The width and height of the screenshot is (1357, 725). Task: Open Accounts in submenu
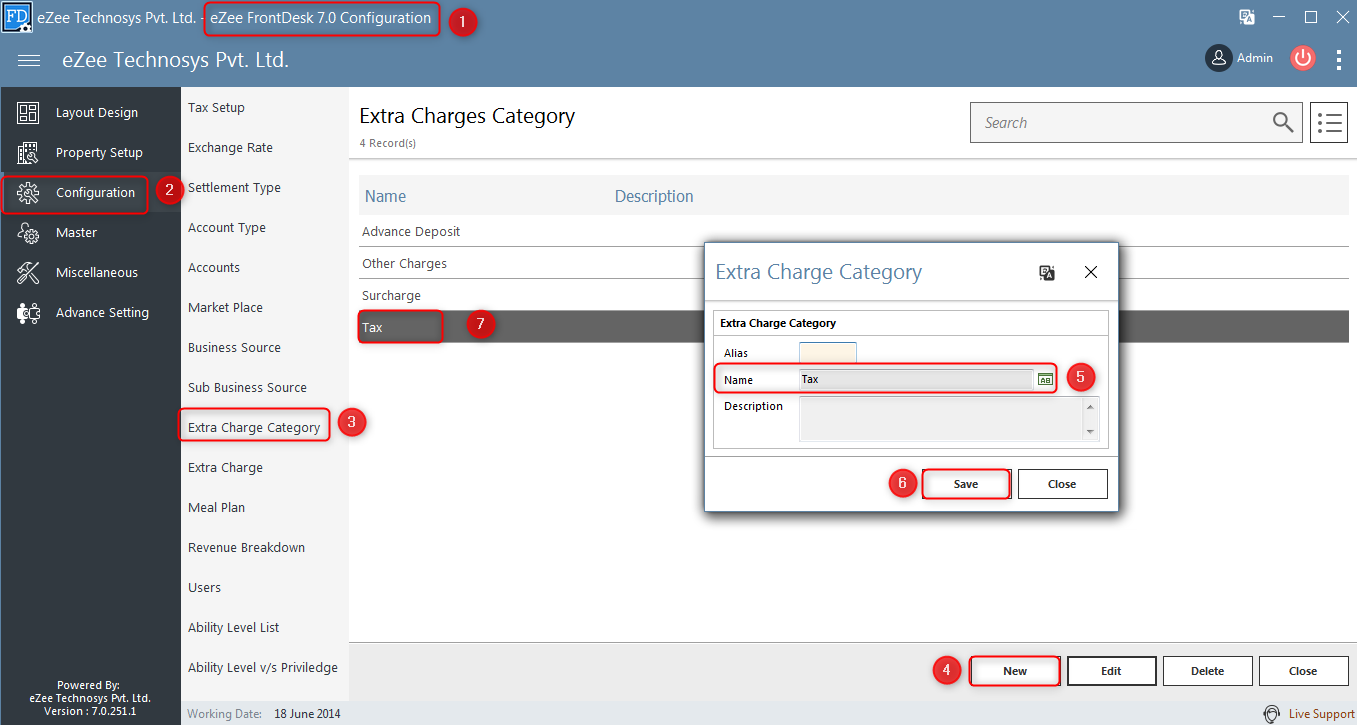point(214,268)
